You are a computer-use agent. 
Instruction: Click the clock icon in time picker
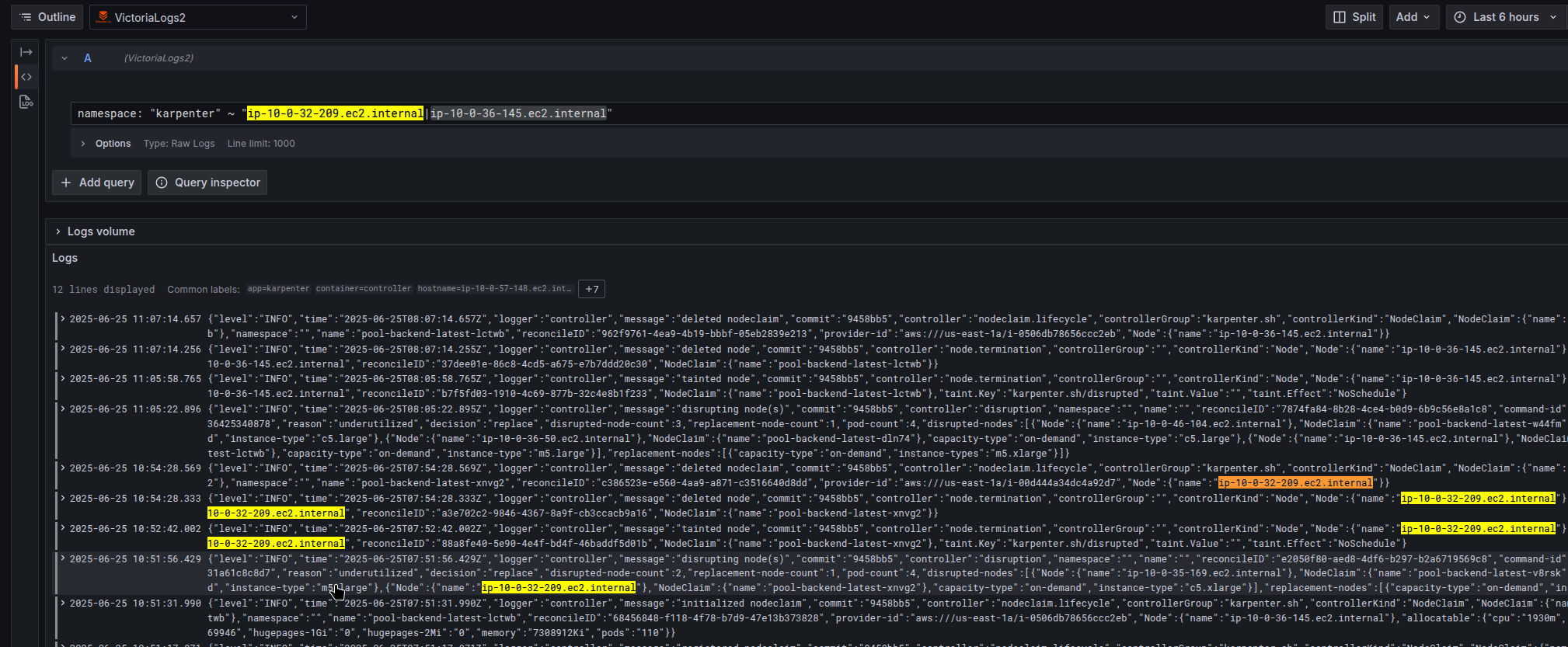(x=1460, y=17)
